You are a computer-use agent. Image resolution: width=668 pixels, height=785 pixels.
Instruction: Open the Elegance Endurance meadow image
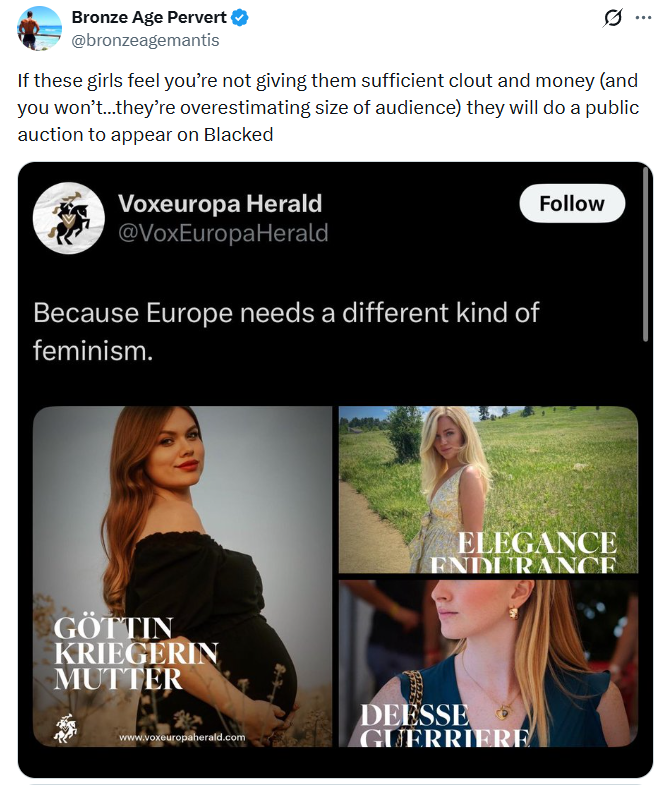click(x=488, y=490)
